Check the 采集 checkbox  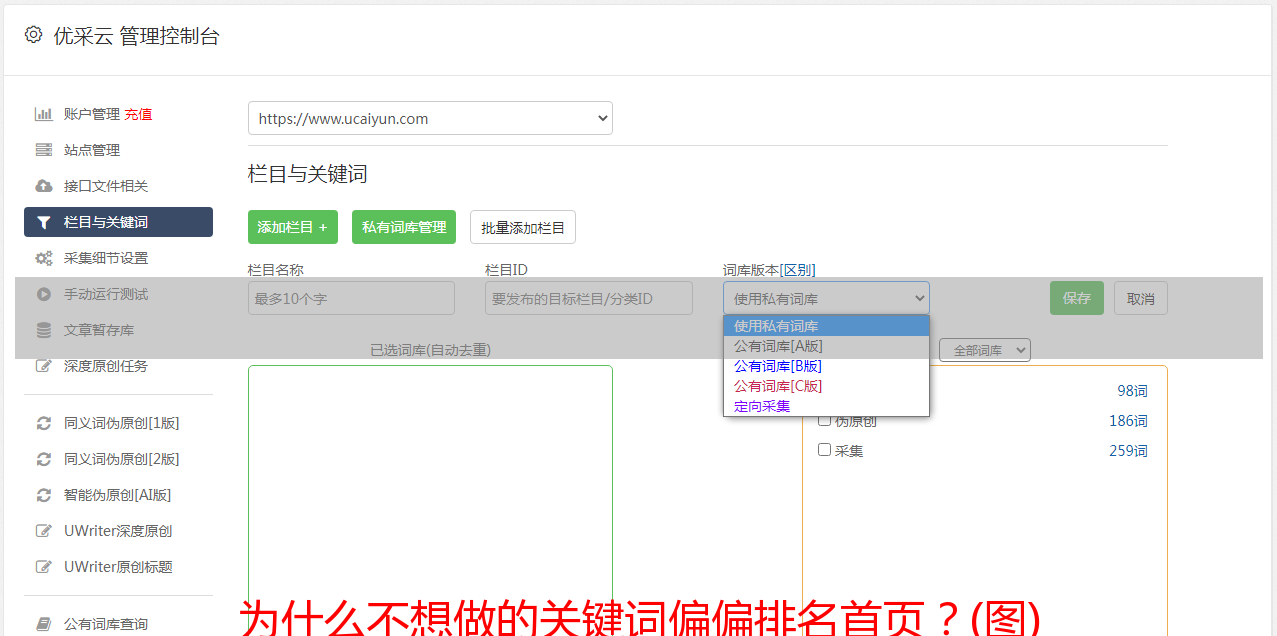click(825, 450)
